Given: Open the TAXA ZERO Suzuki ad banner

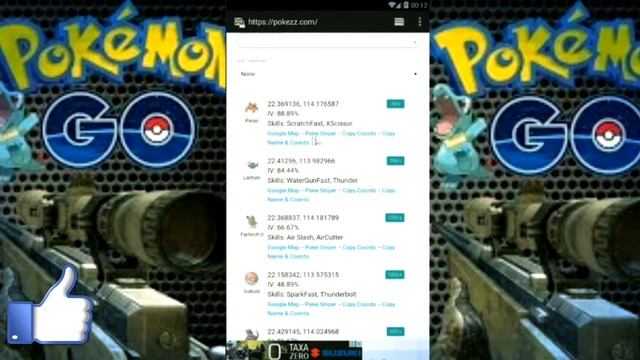Looking at the screenshot, I should [294, 350].
